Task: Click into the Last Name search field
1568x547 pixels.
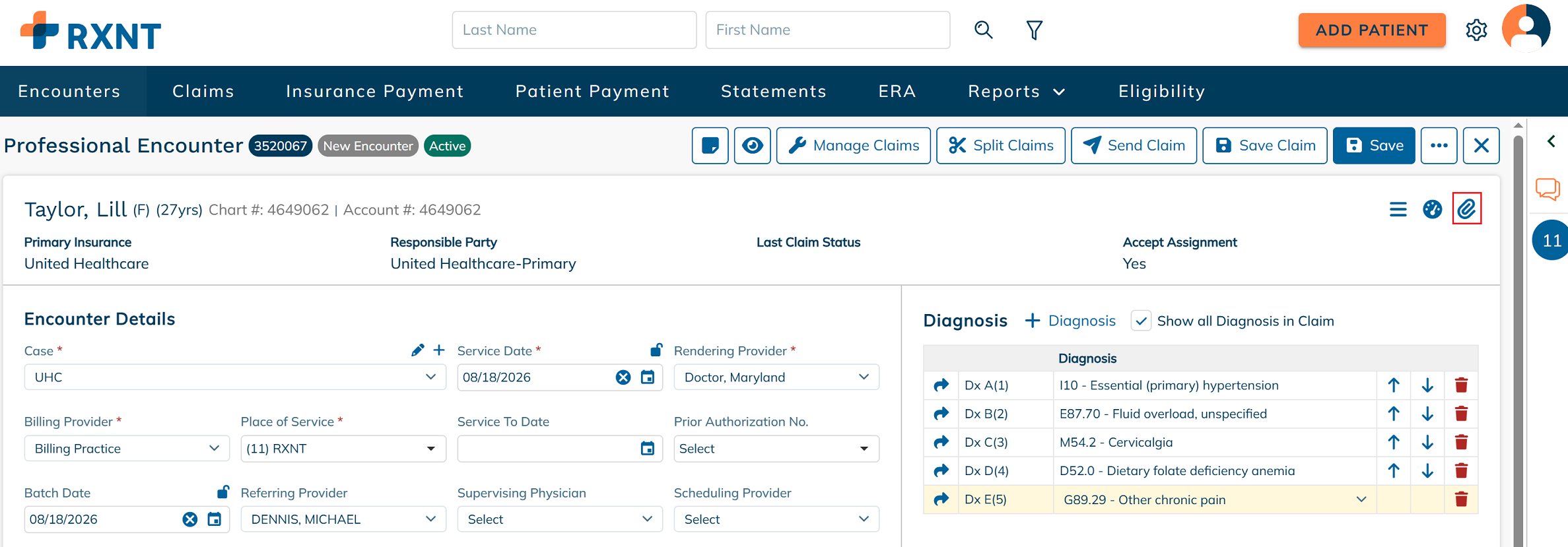Action: tap(574, 30)
